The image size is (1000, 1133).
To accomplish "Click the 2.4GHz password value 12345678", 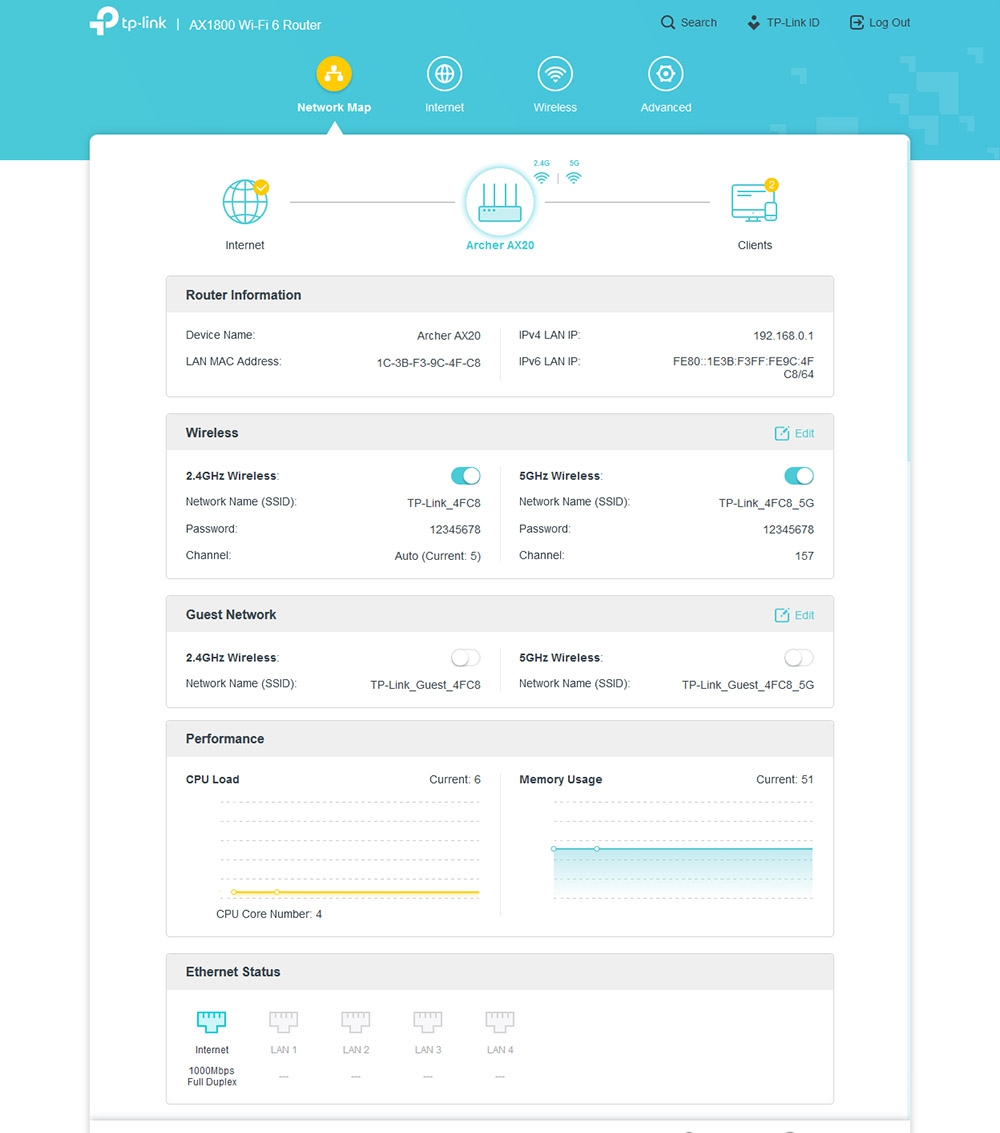I will coord(455,530).
